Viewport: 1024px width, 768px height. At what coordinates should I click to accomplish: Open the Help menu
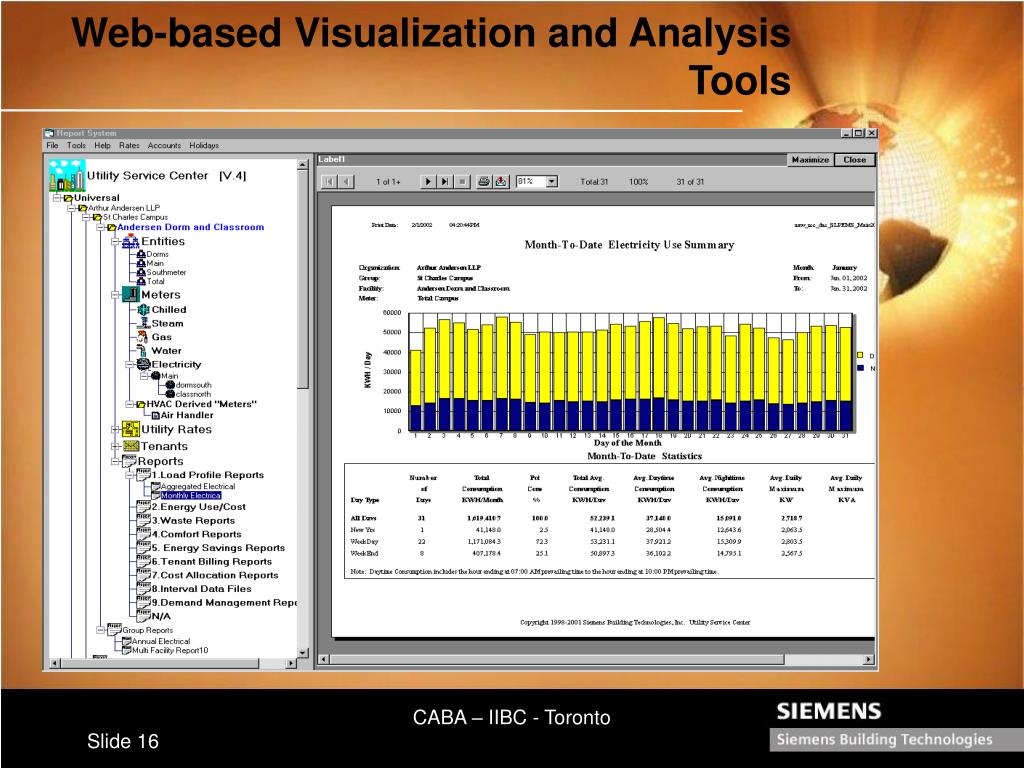103,146
